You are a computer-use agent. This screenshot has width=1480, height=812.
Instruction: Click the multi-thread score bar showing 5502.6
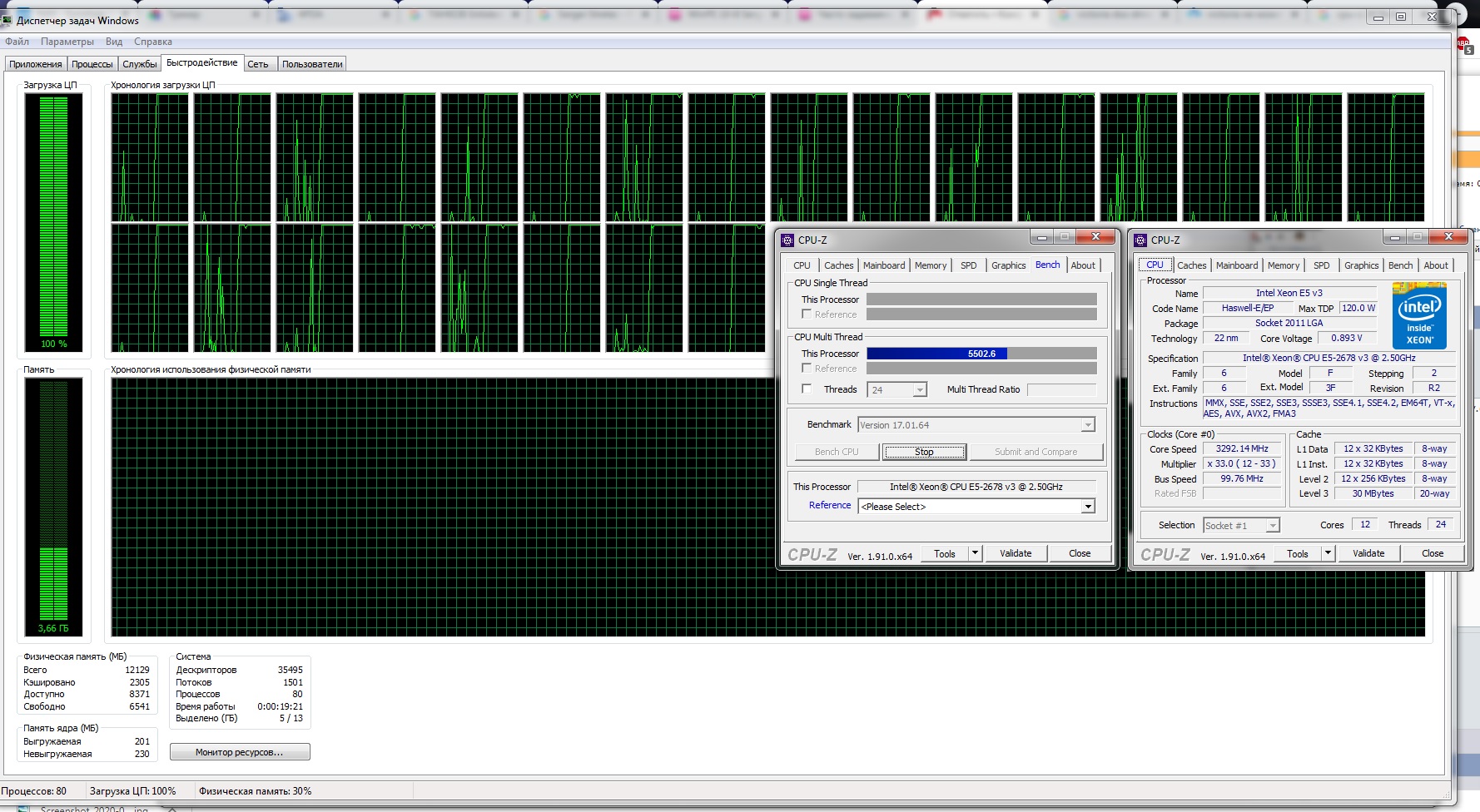[981, 354]
